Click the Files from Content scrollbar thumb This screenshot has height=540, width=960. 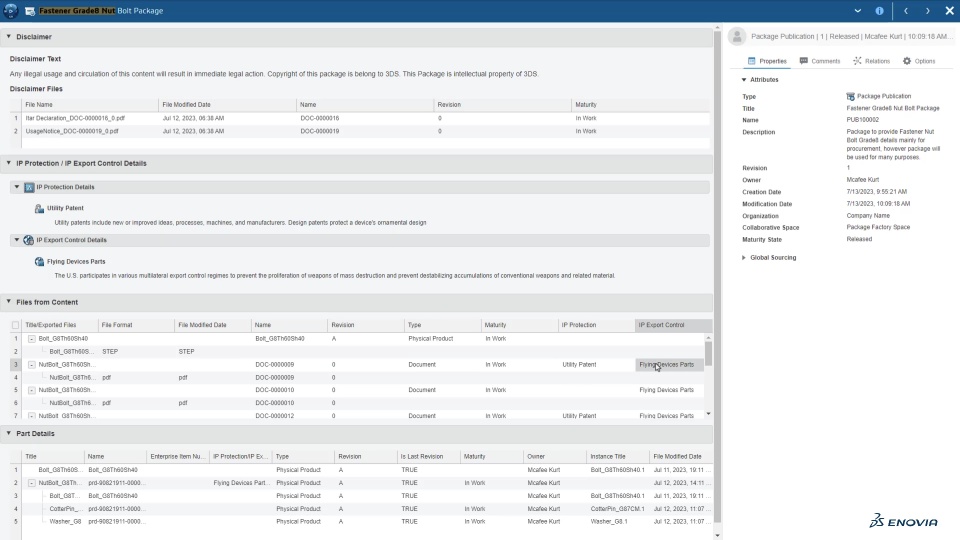tap(708, 353)
